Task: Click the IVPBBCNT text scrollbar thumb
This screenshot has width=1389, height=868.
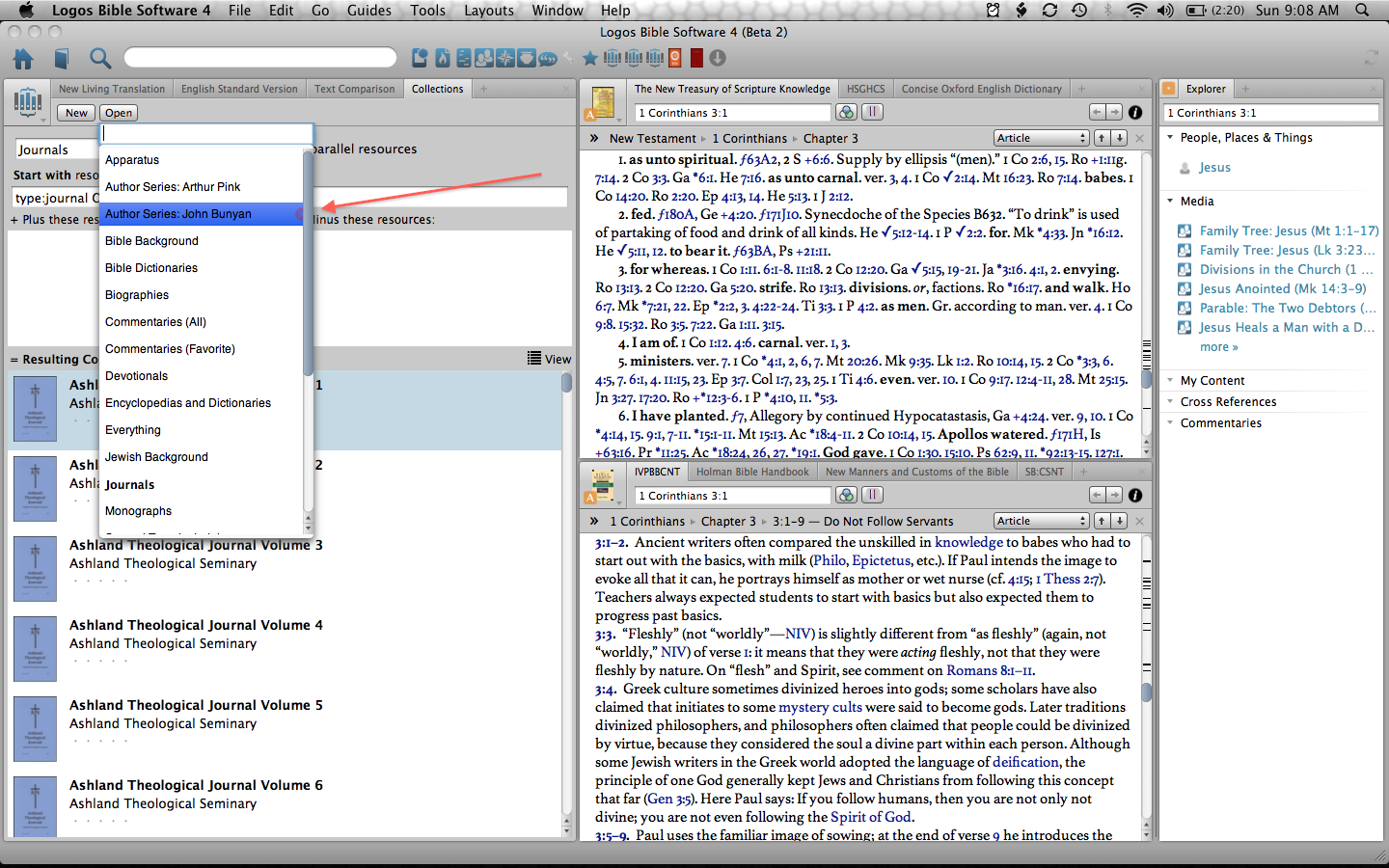Action: click(x=1146, y=692)
